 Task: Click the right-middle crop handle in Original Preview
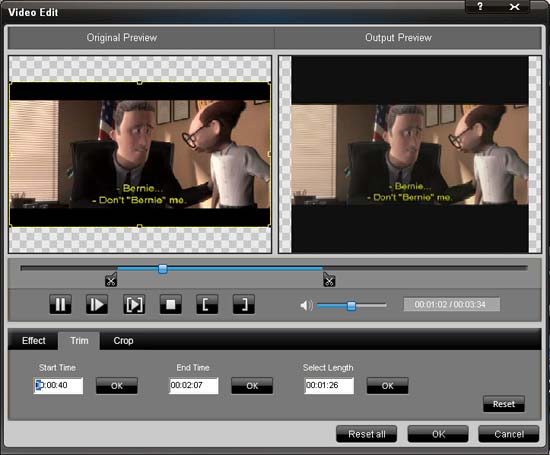(270, 154)
